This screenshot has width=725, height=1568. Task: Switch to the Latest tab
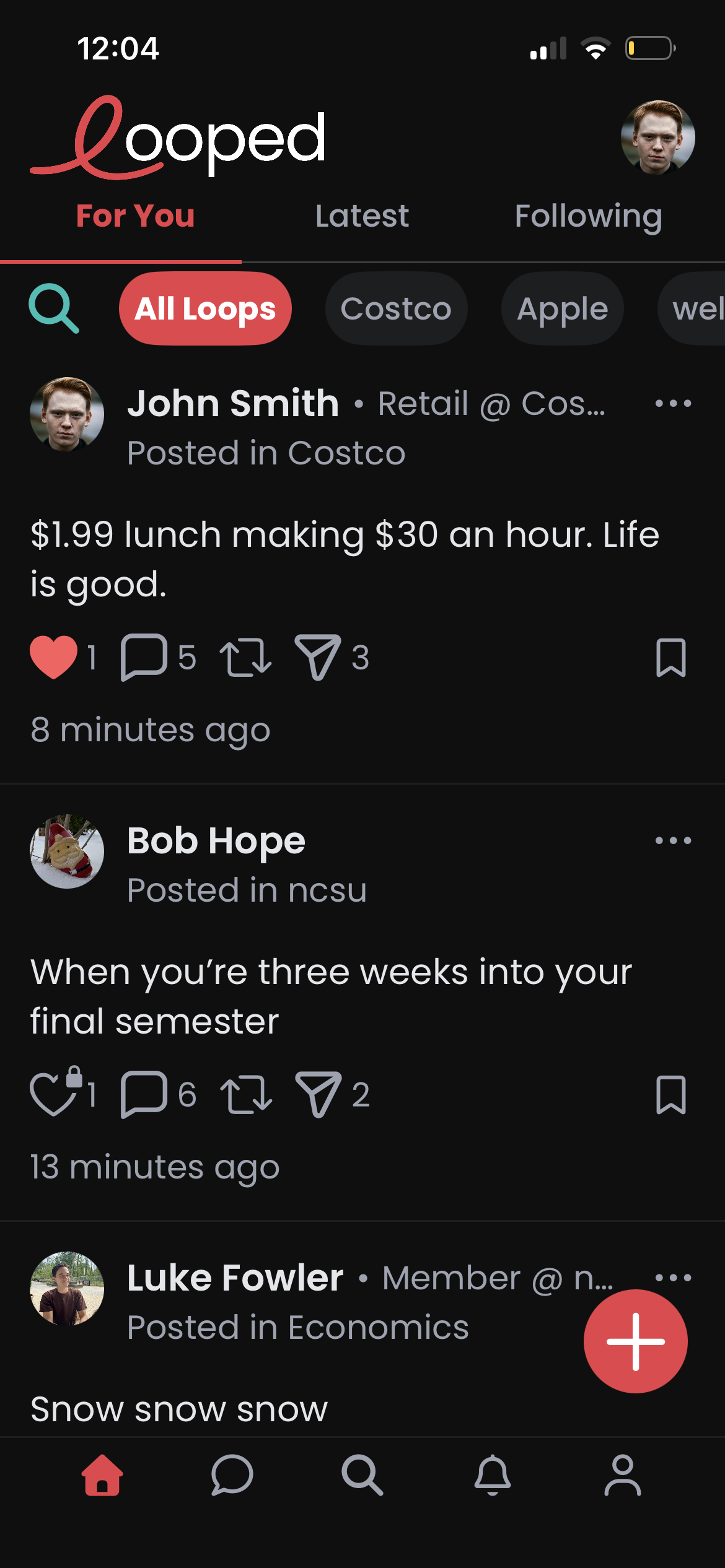tap(362, 216)
